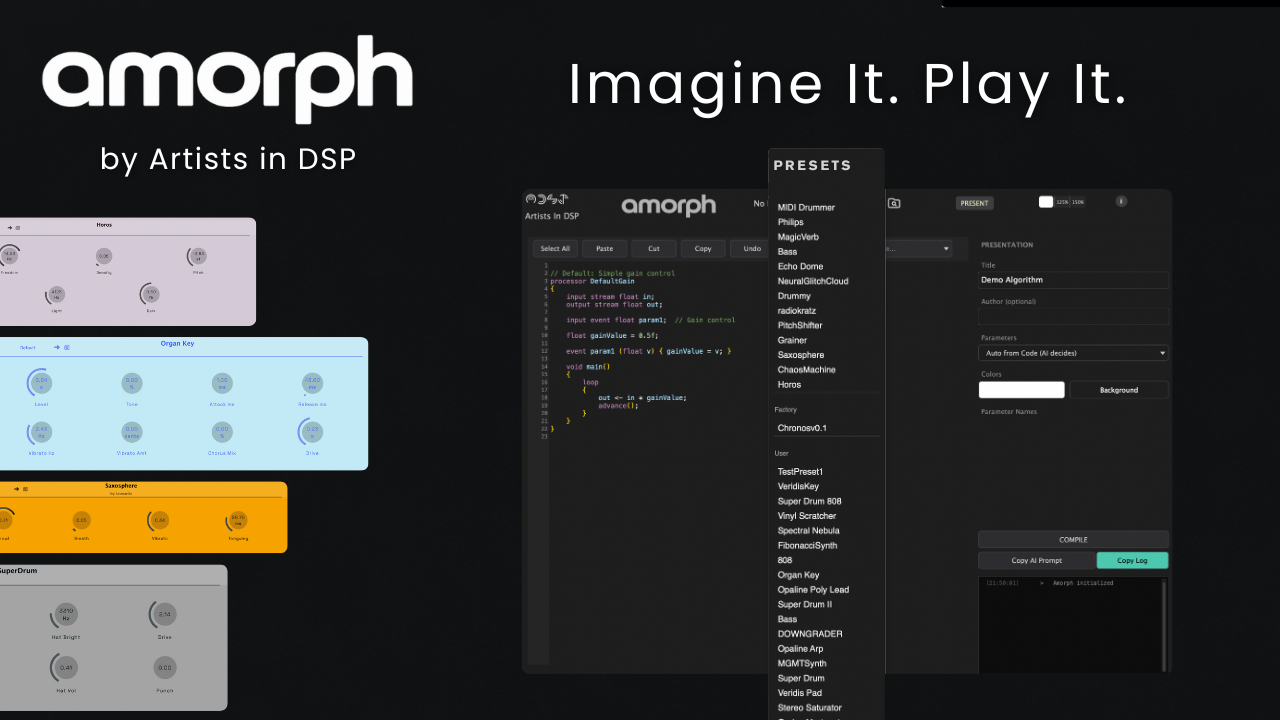Select the MagicVerb preset from the list
Image resolution: width=1280 pixels, height=720 pixels.
(x=798, y=237)
